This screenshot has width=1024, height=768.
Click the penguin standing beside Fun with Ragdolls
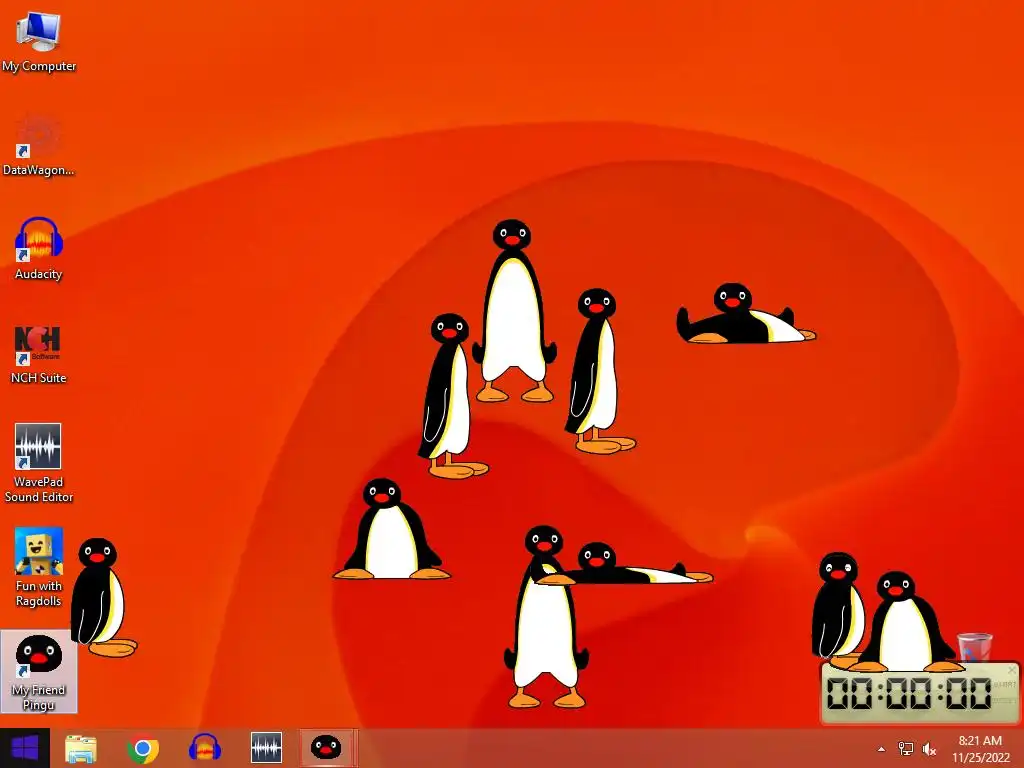click(103, 597)
